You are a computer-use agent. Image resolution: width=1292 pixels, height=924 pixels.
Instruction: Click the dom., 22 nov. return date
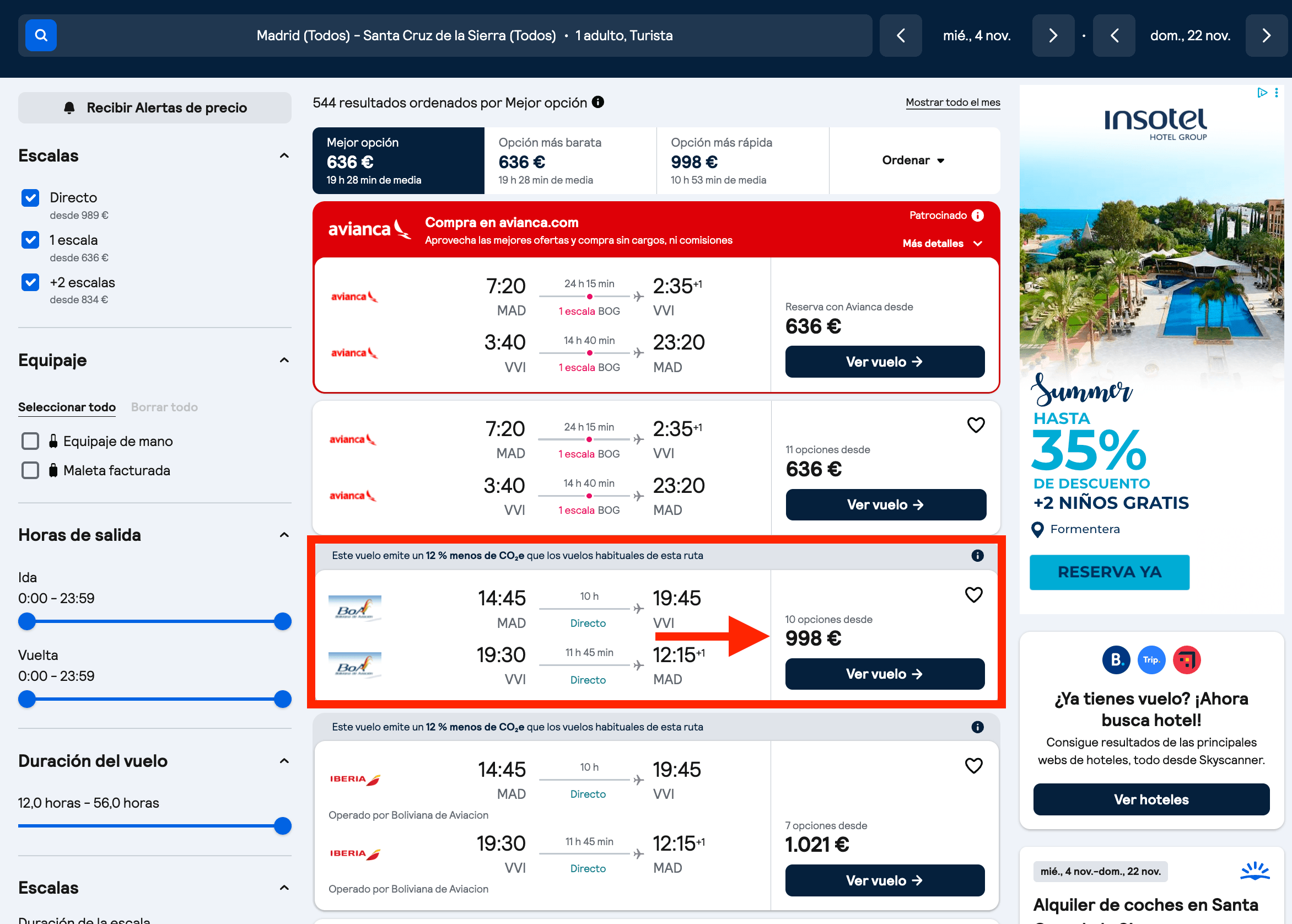click(x=1190, y=35)
